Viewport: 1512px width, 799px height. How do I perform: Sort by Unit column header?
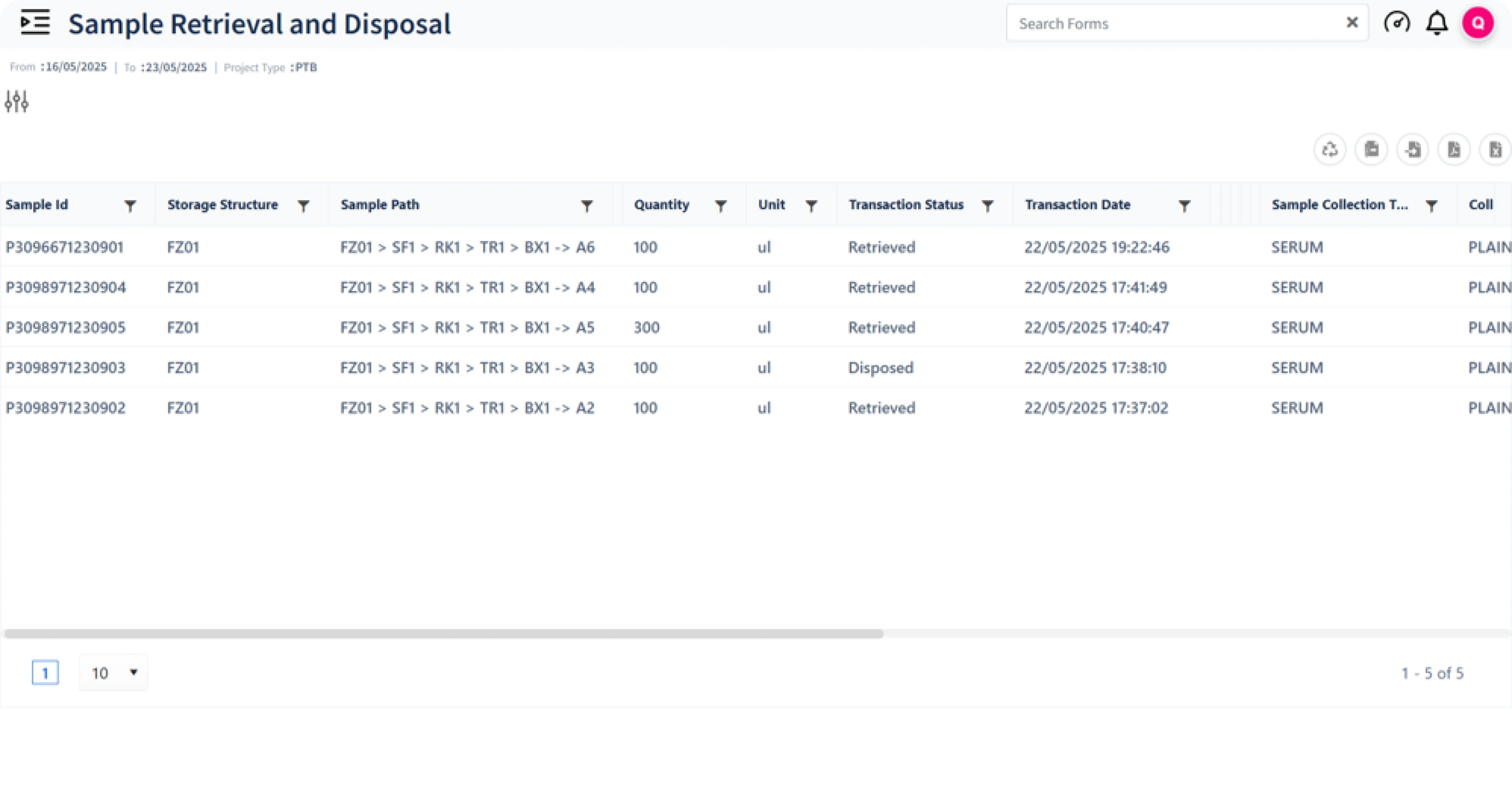point(771,204)
